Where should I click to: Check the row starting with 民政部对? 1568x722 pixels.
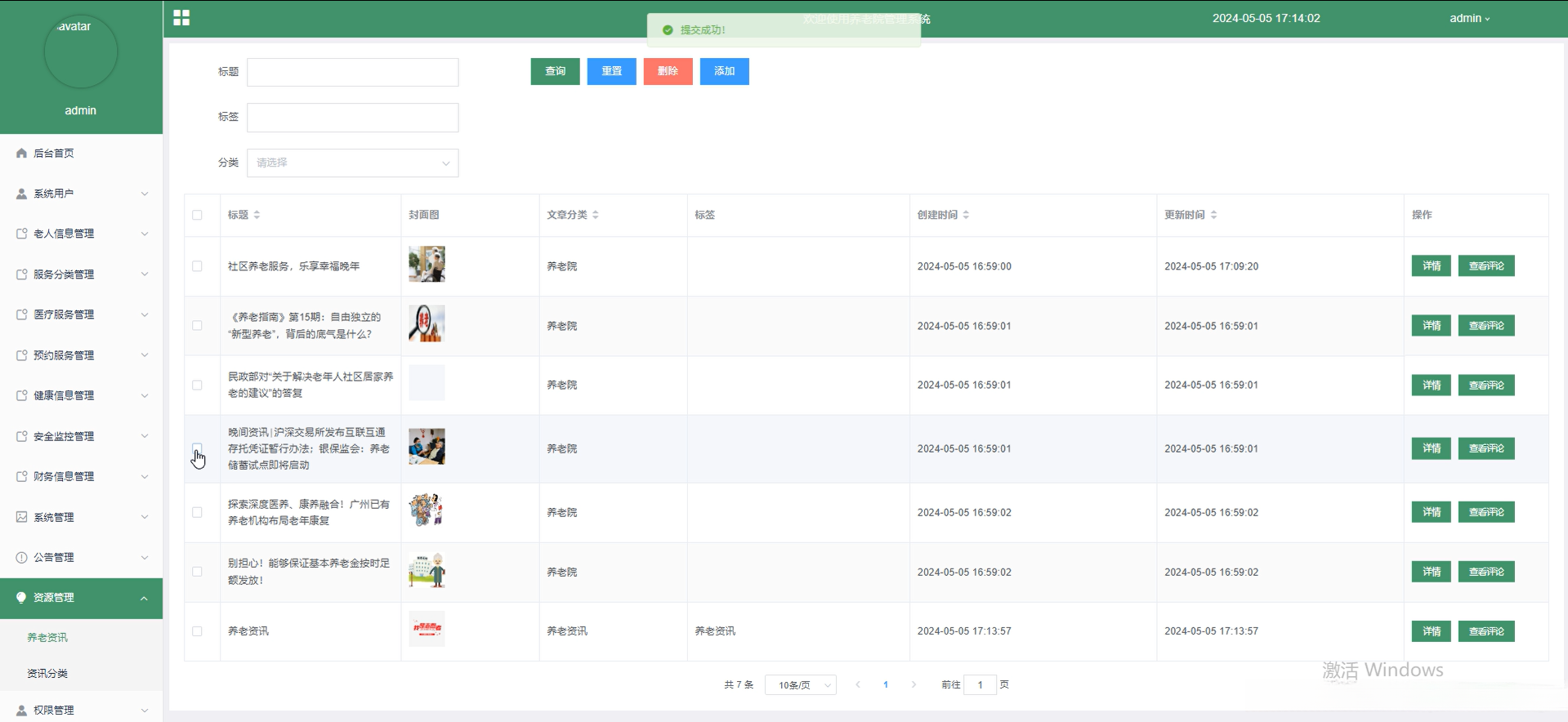197,385
